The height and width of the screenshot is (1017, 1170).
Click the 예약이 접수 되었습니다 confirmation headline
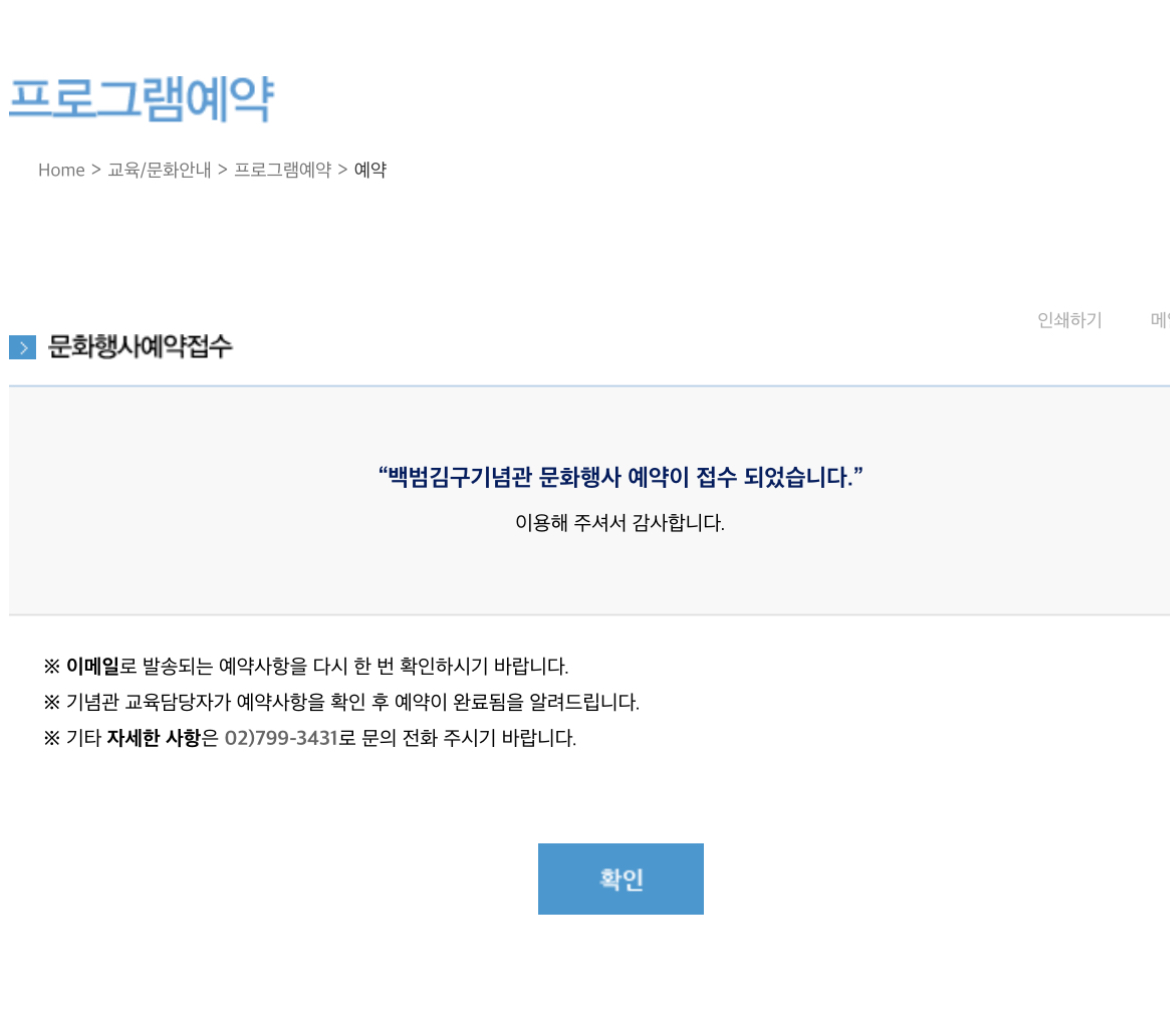pos(620,477)
